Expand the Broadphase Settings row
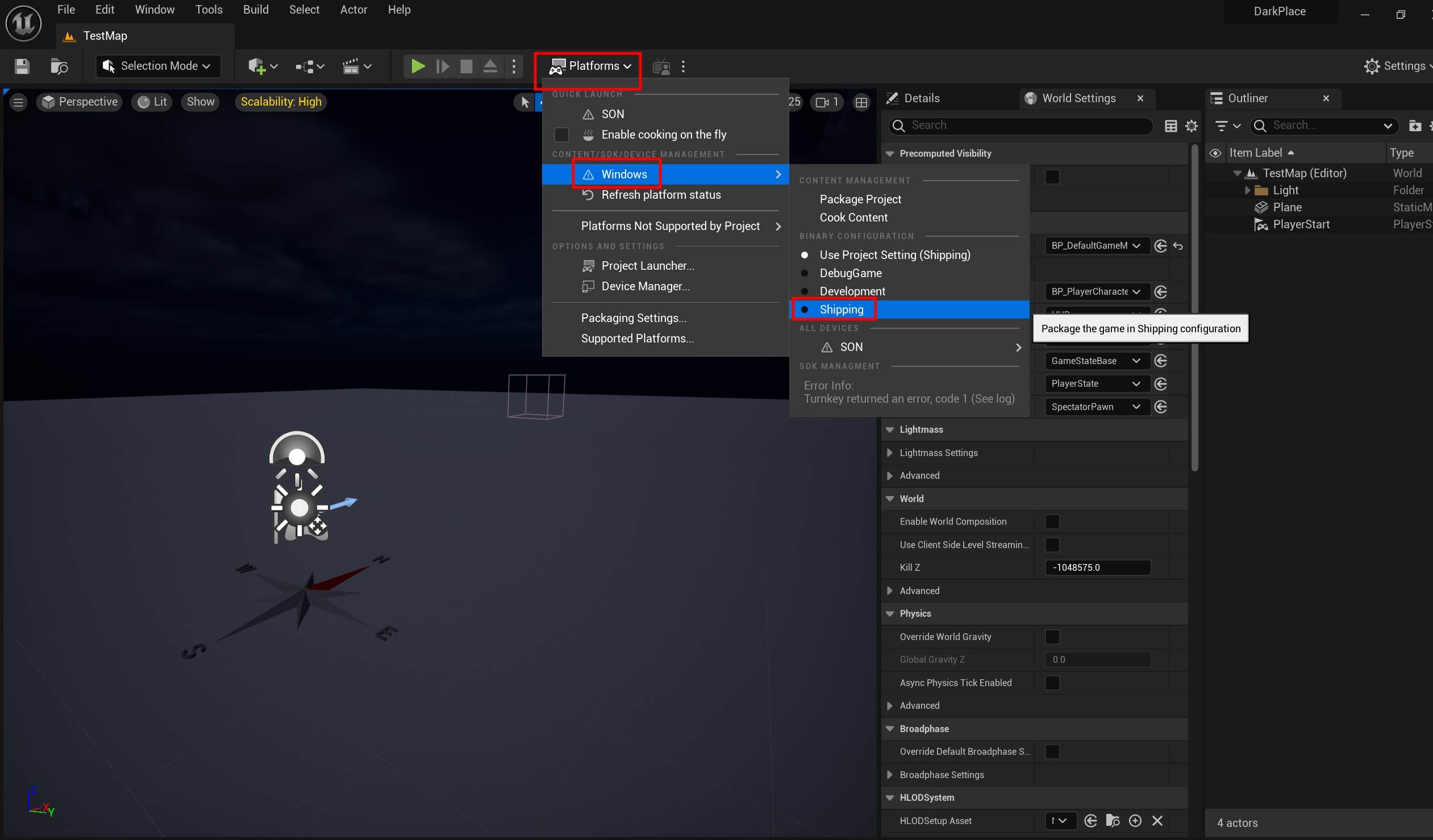Image resolution: width=1433 pixels, height=840 pixels. [x=890, y=775]
